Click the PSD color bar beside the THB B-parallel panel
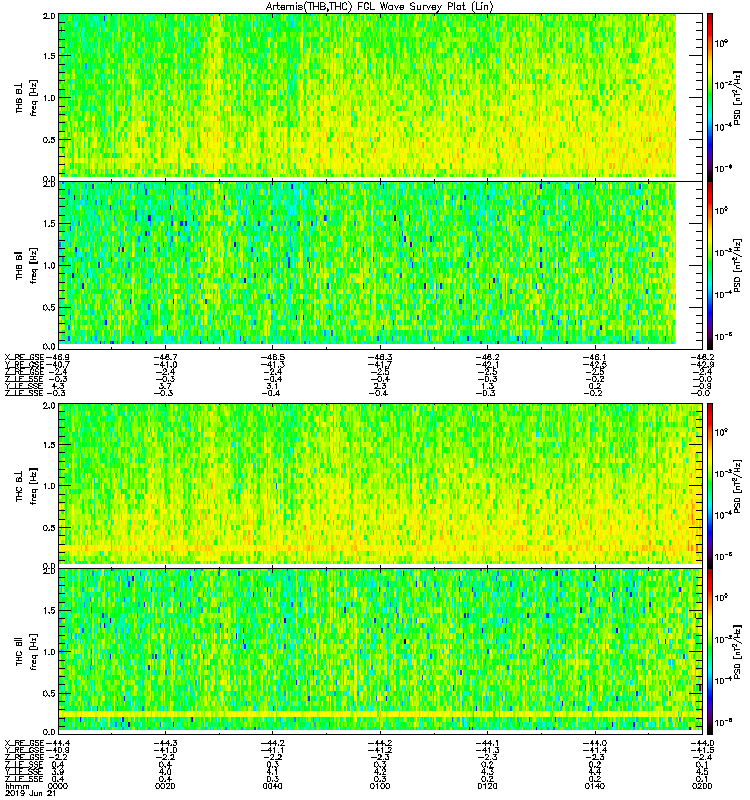 (x=710, y=265)
